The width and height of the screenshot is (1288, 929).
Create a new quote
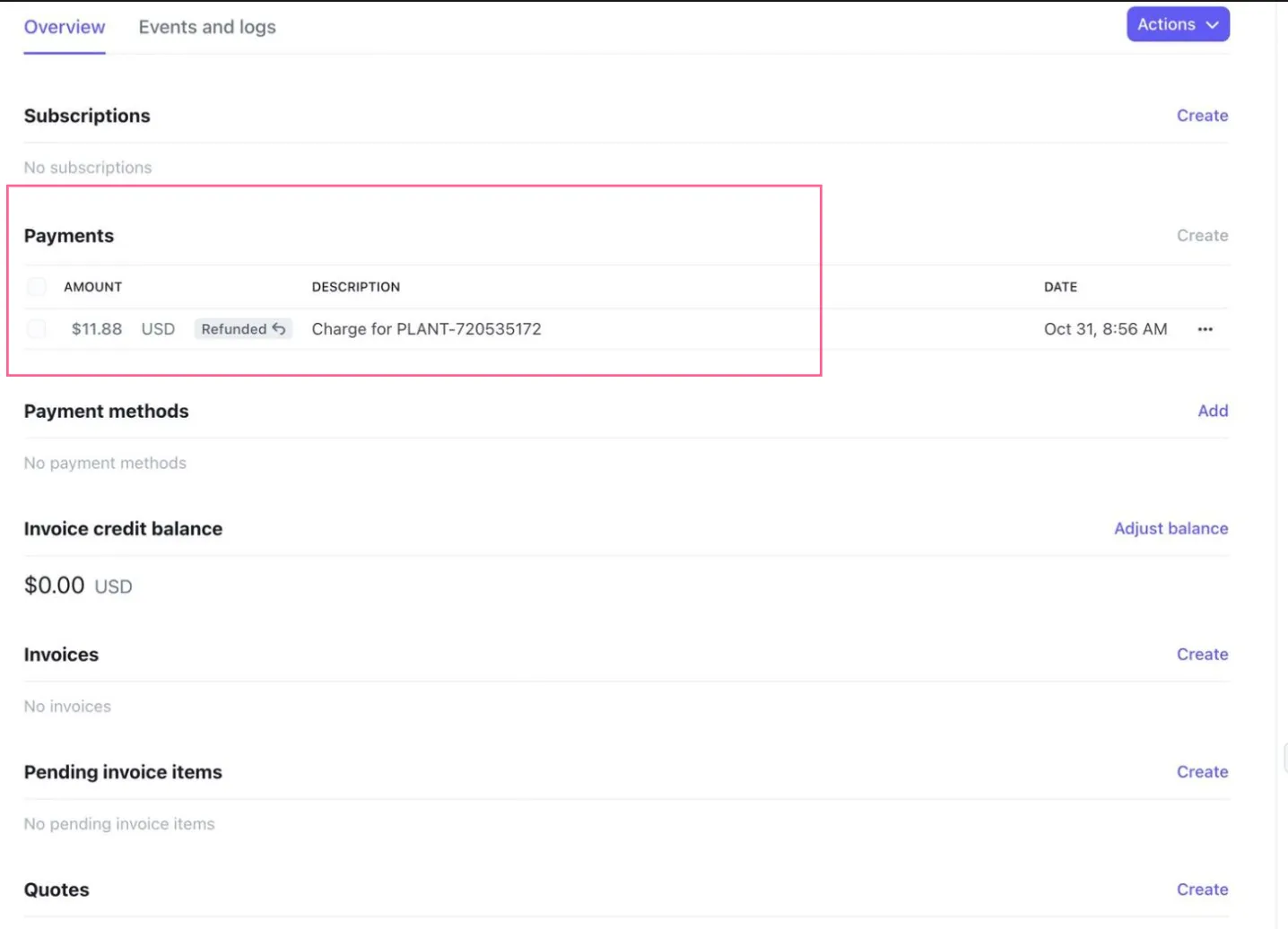pyautogui.click(x=1202, y=890)
